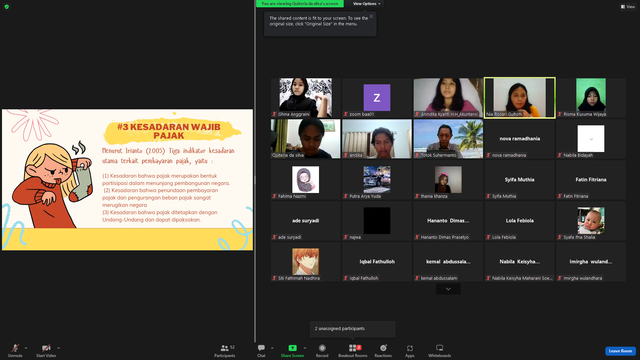Select Nabila Keisyha Maharani's tile

[x=520, y=262]
